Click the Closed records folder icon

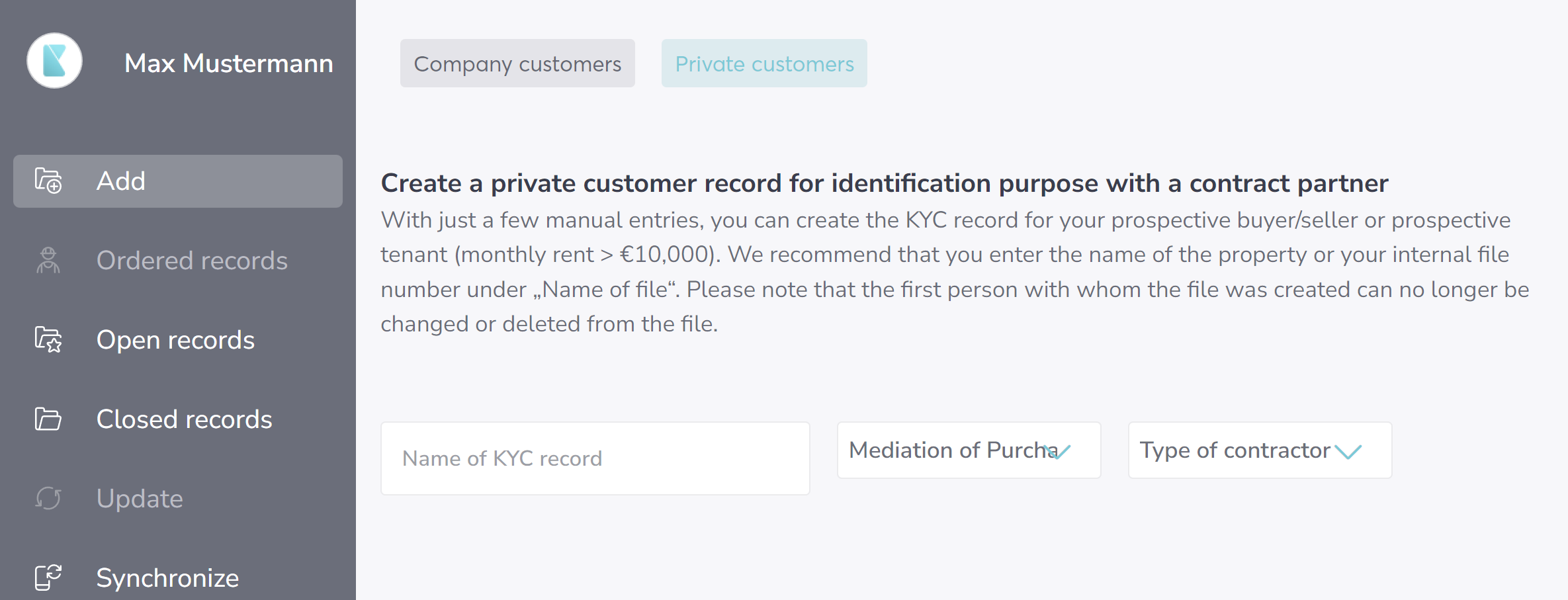(x=48, y=419)
